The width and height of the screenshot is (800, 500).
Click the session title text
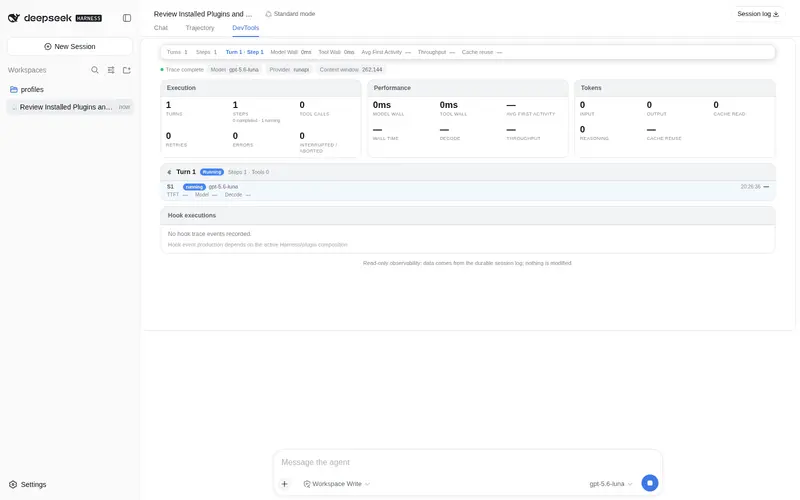(203, 14)
